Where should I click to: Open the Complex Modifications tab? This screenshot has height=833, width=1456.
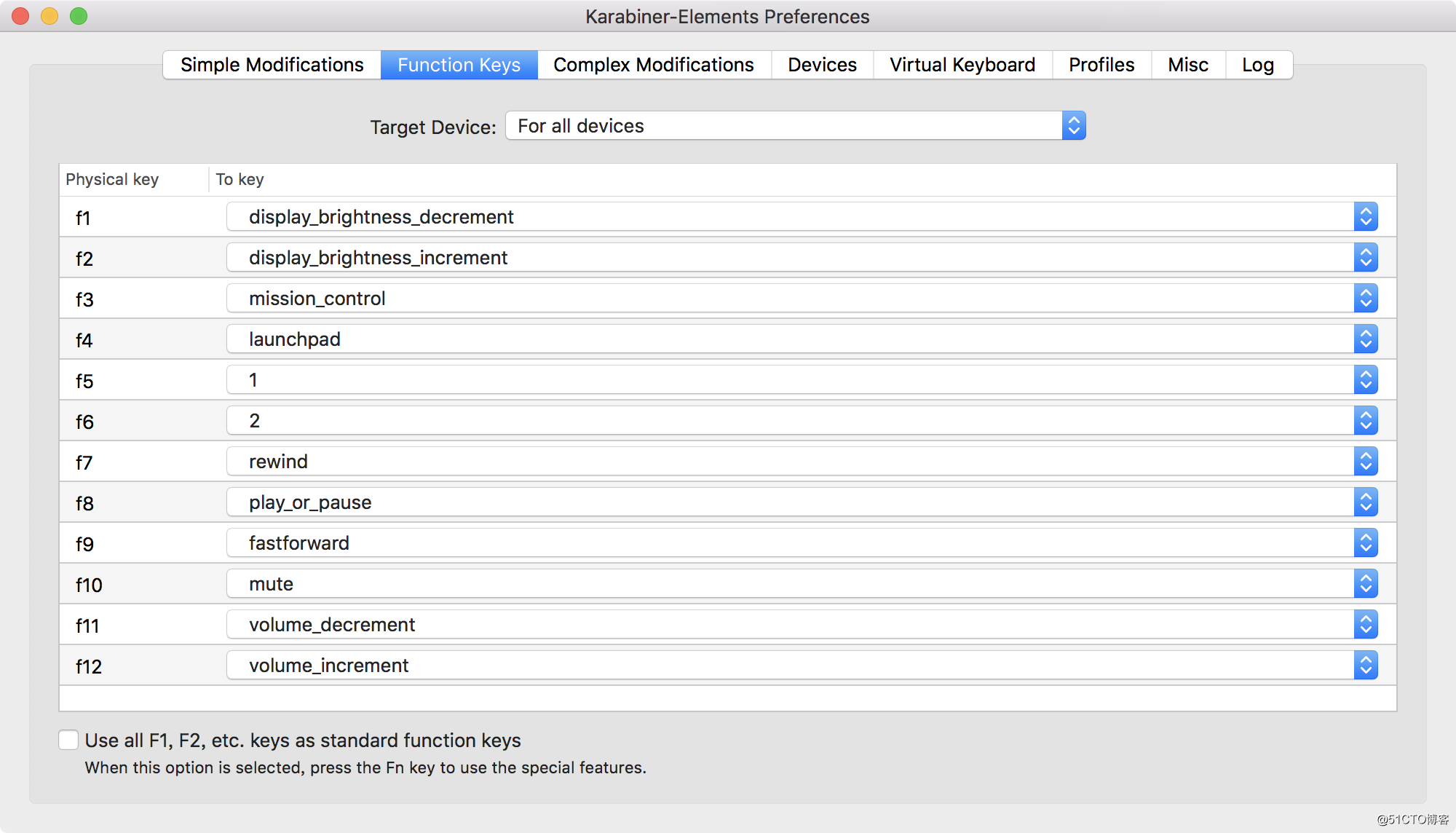click(654, 65)
